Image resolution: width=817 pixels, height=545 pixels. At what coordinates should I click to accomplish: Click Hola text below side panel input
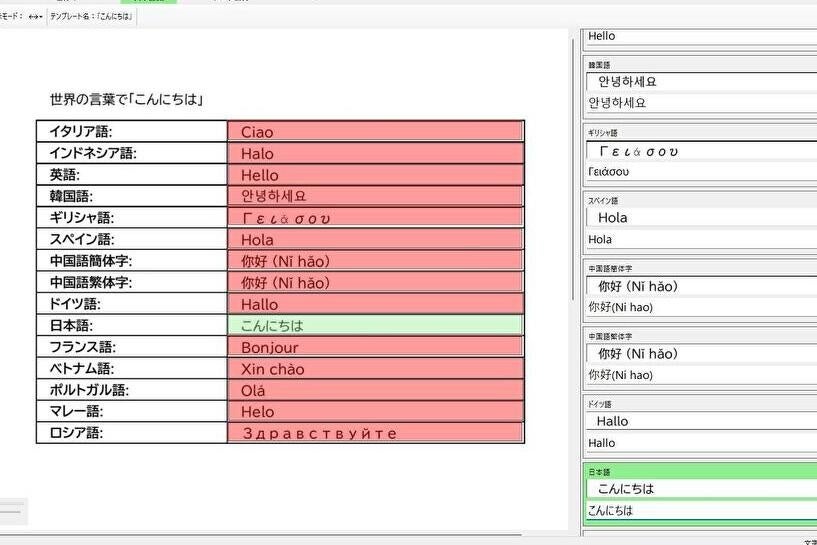600,239
